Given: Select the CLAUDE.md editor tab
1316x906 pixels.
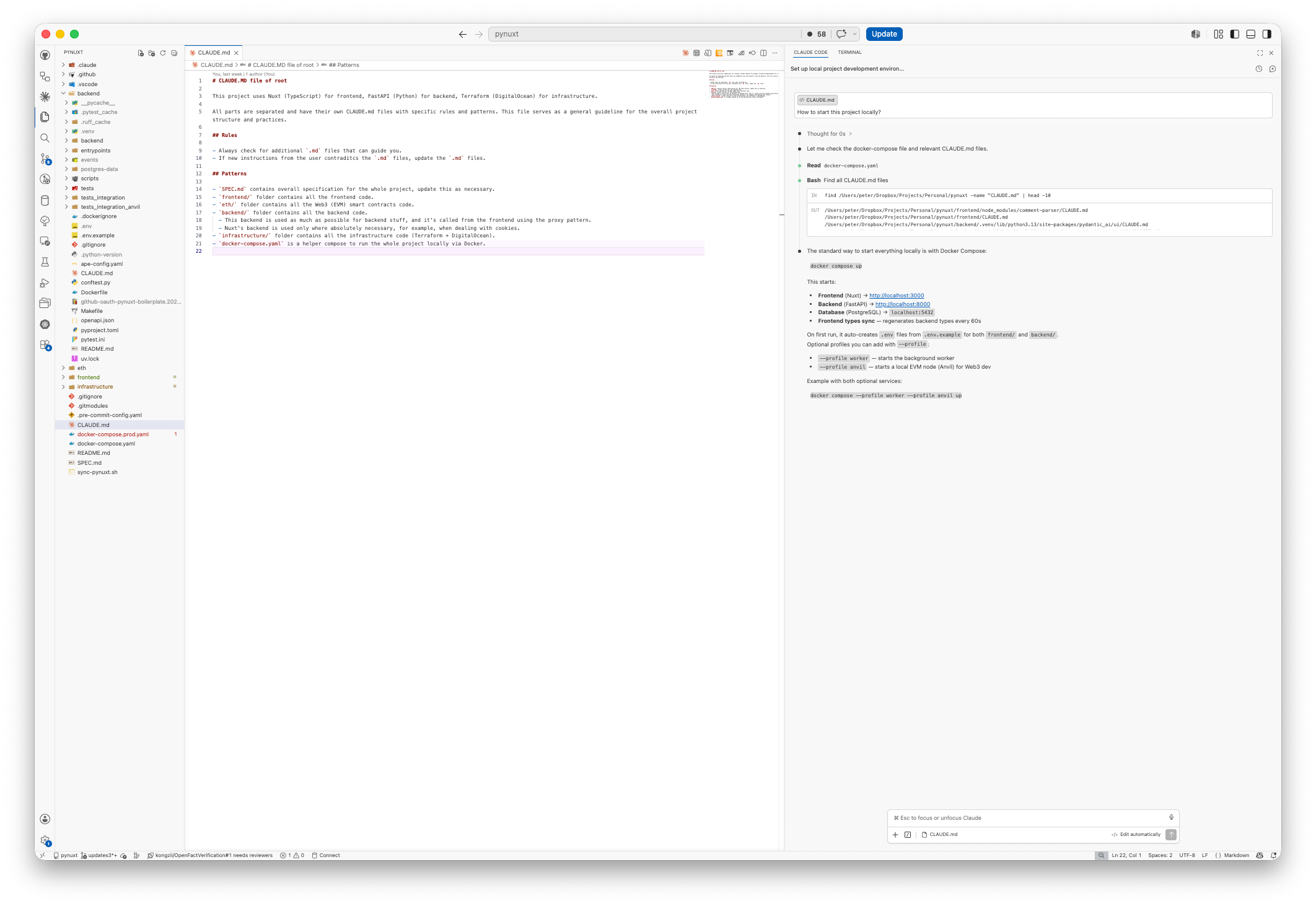Looking at the screenshot, I should tap(213, 53).
